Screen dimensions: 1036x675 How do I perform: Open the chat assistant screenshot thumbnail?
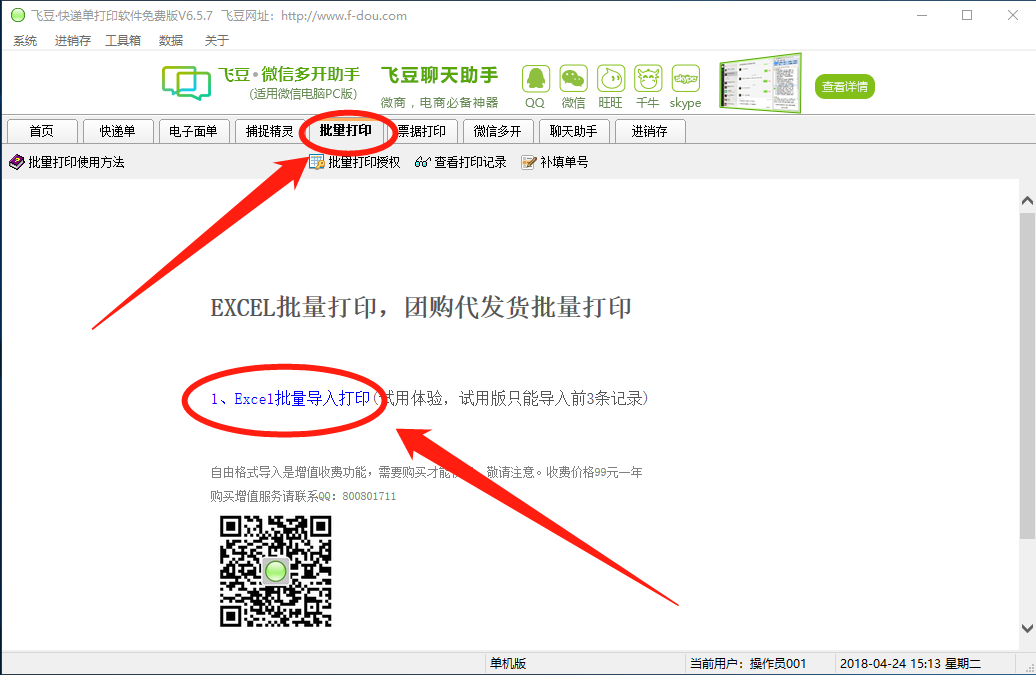click(x=760, y=83)
